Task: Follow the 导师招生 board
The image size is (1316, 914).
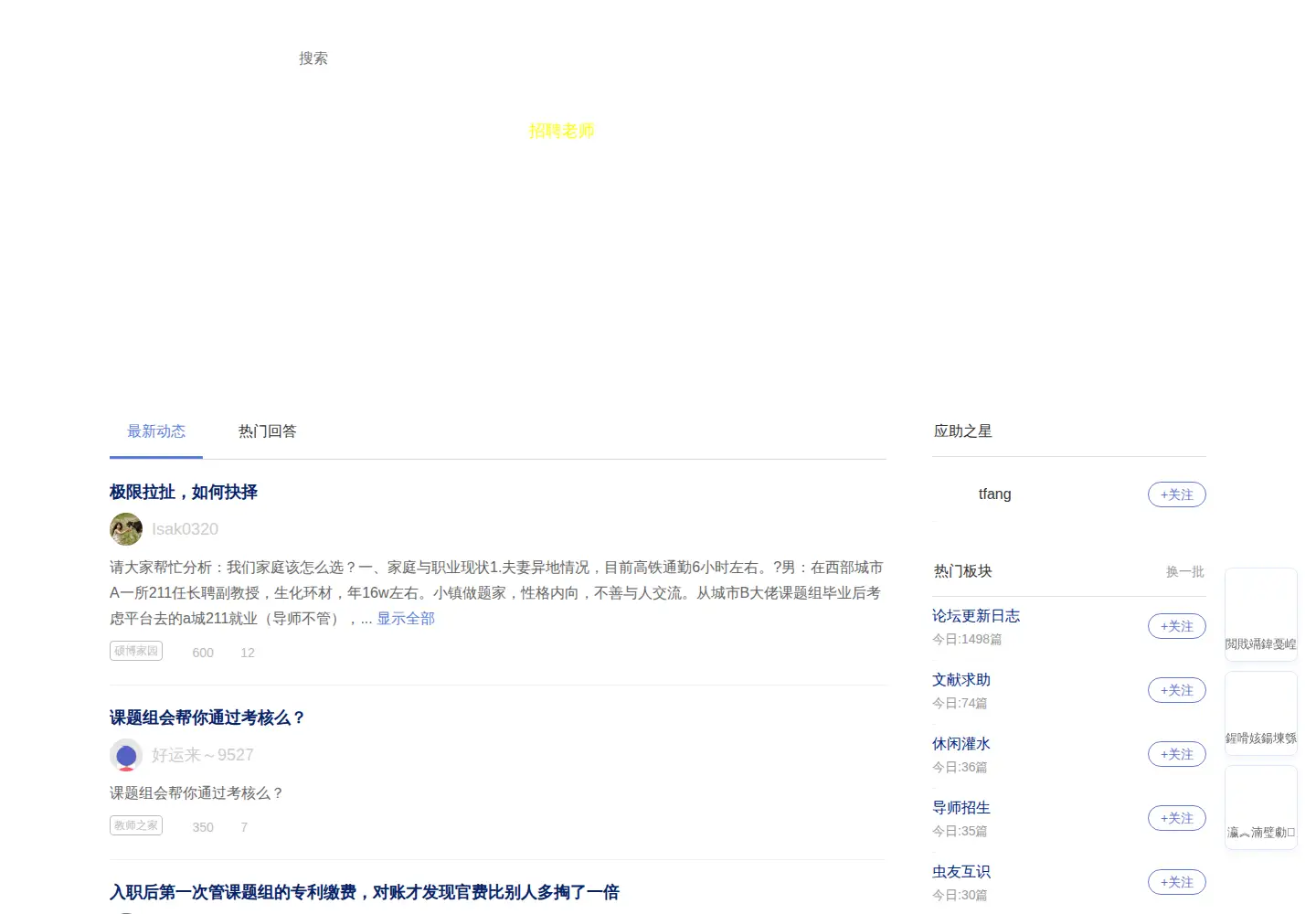Action: (x=1177, y=818)
